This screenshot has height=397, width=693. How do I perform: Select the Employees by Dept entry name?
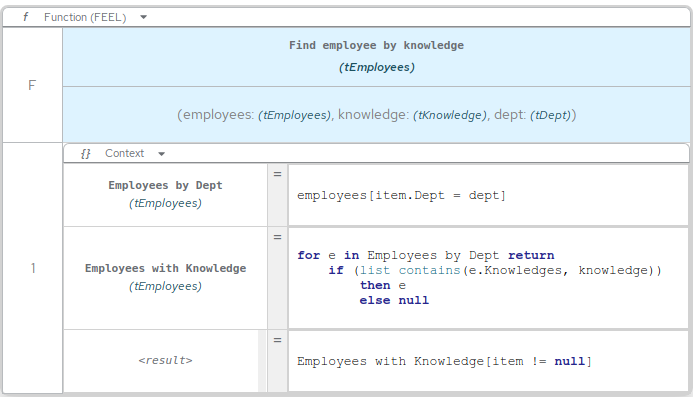coord(165,185)
